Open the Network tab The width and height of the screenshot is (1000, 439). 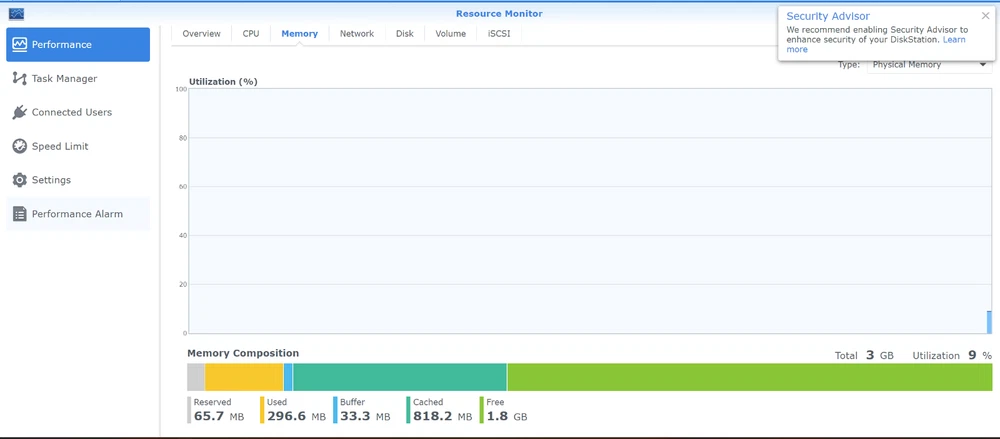357,34
